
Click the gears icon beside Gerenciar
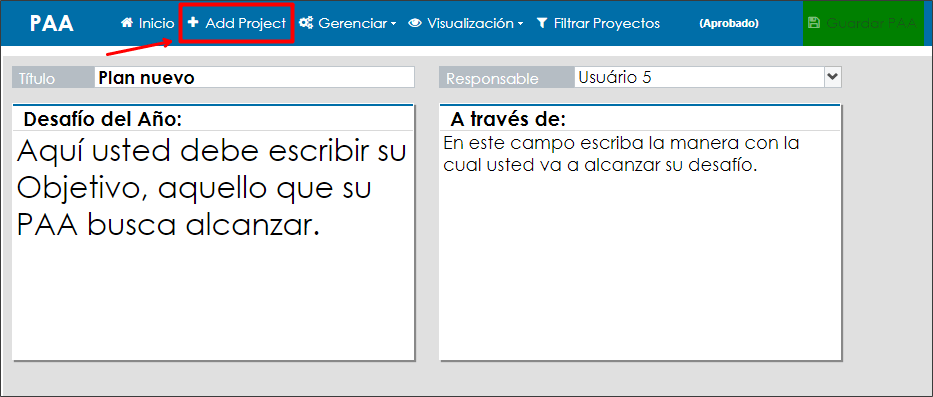[306, 23]
